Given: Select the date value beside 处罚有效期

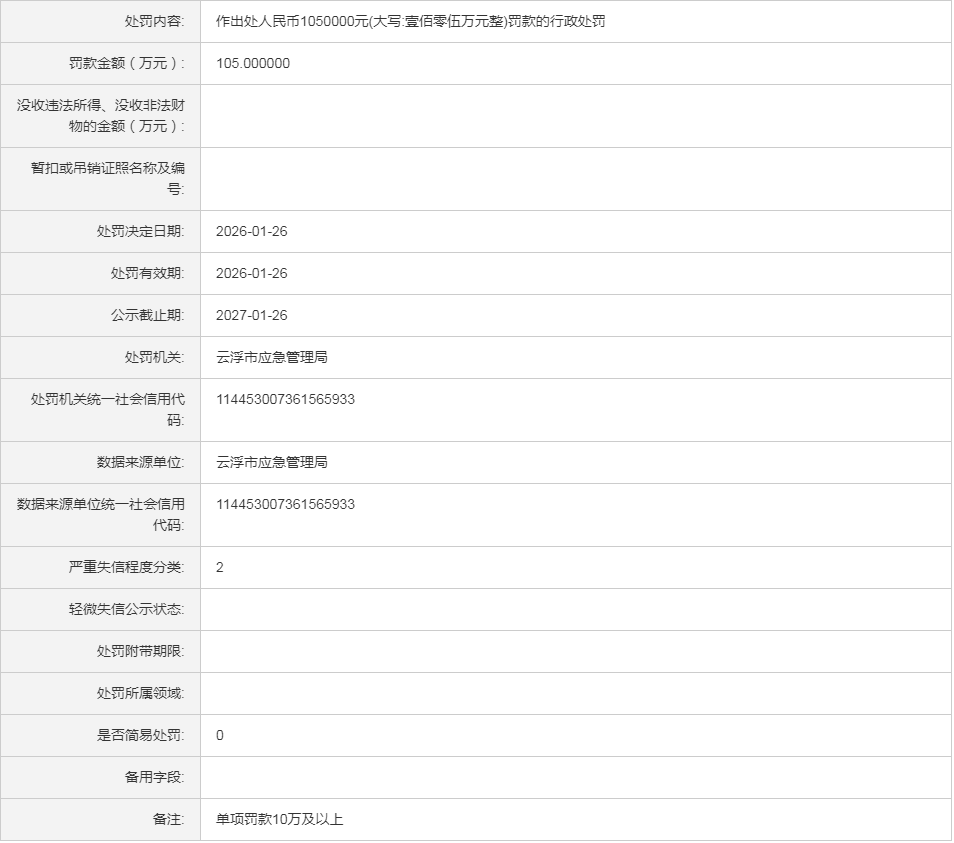Looking at the screenshot, I should click(252, 273).
